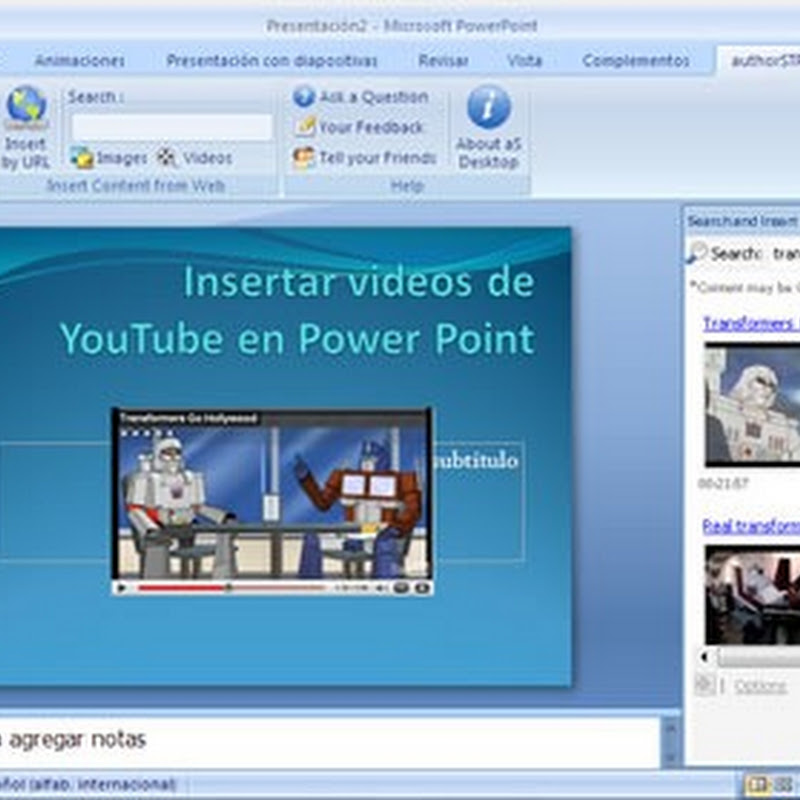
Task: Click notes pane scroll down arrow
Action: 670,757
